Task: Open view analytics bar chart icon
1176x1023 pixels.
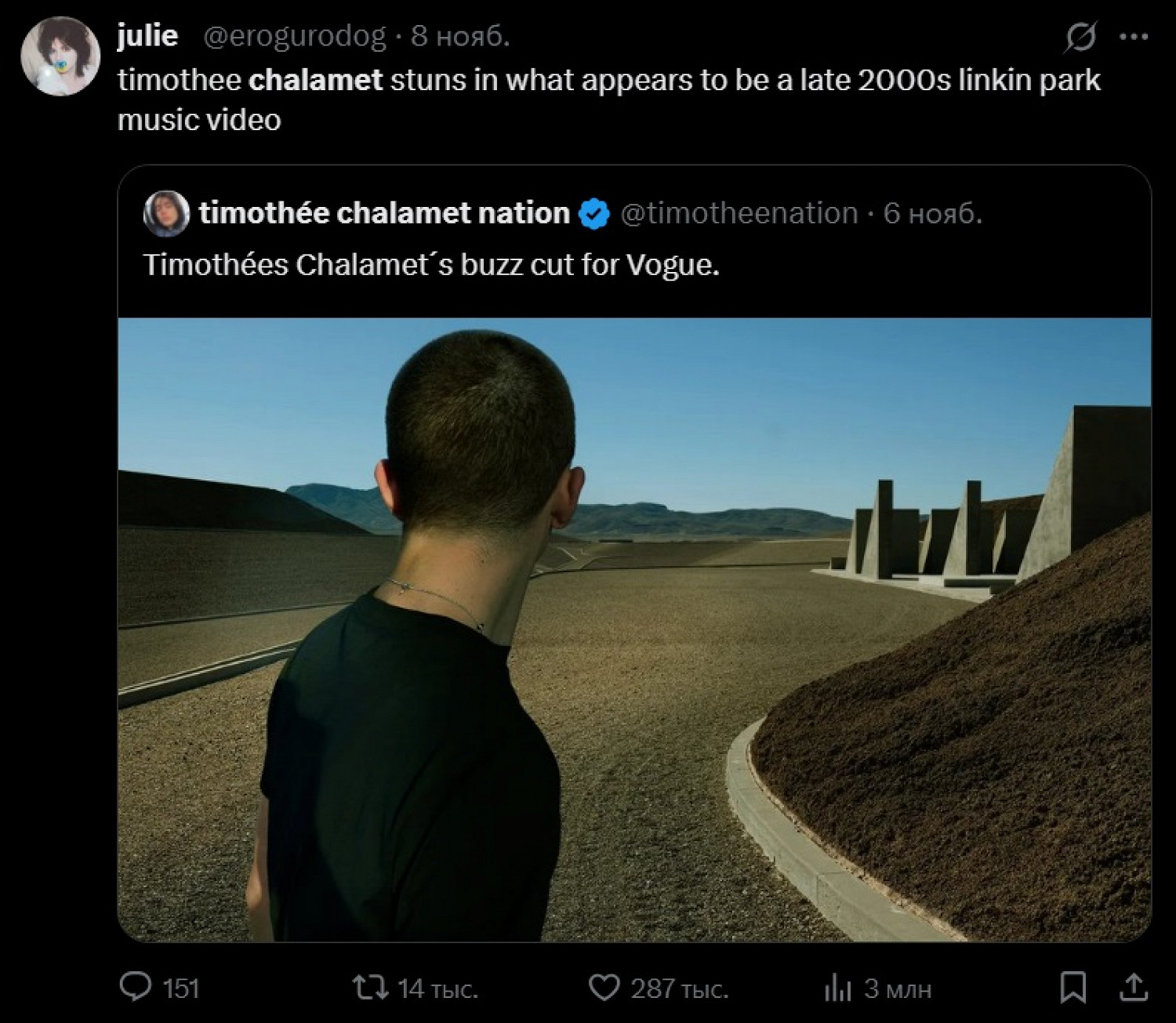Action: [x=837, y=988]
